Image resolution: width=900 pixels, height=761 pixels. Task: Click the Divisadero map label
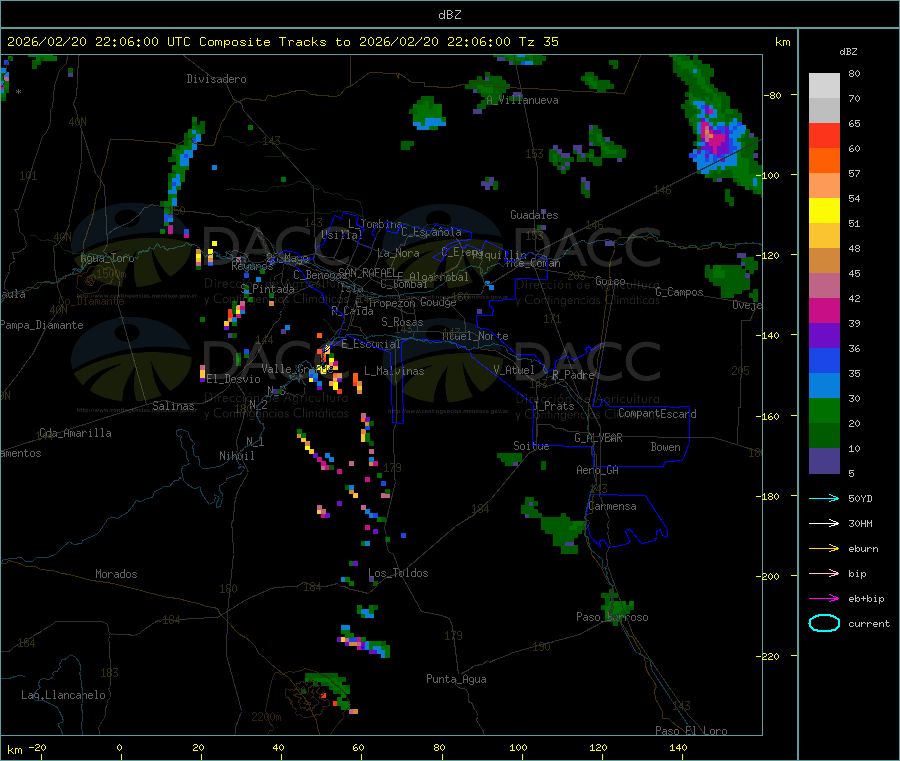pyautogui.click(x=216, y=79)
